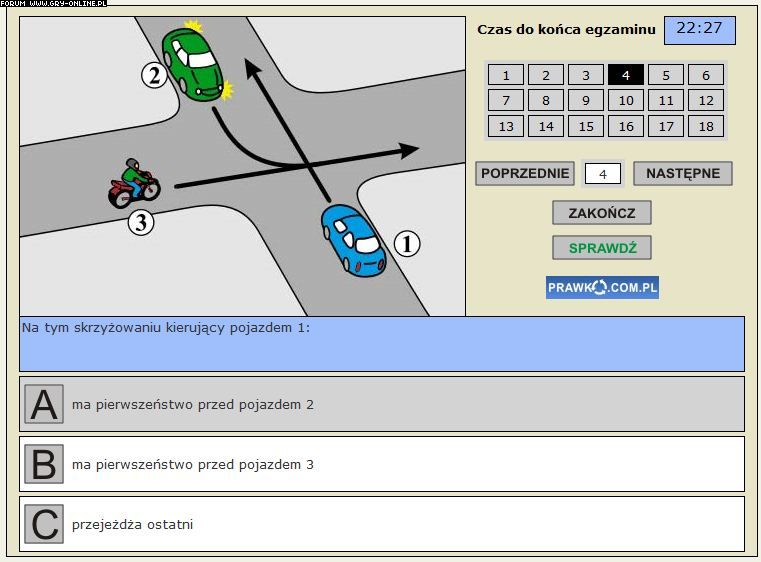Click highlighted question 4 button
The height and width of the screenshot is (562, 761).
coord(626,75)
